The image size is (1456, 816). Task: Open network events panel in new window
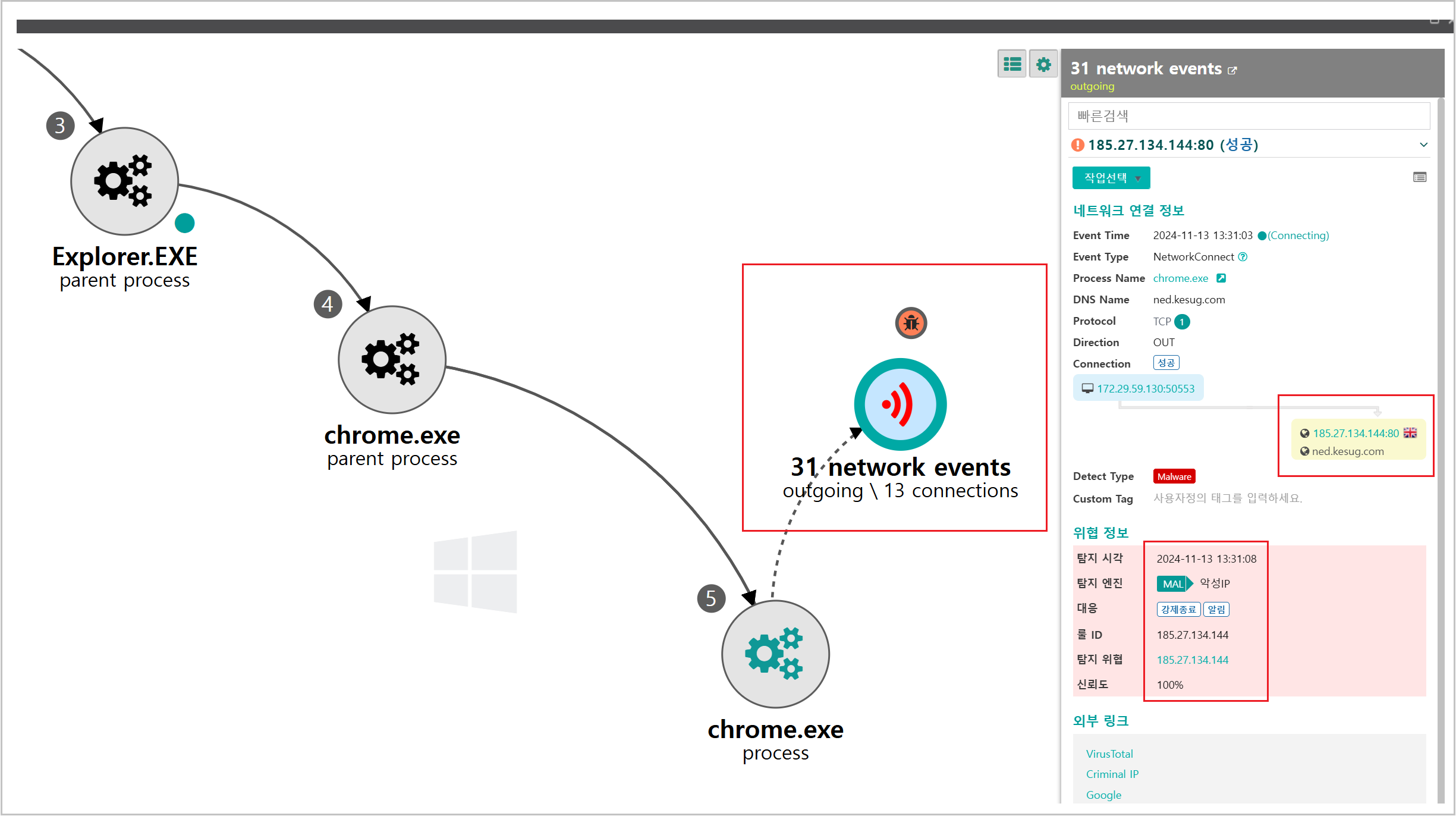[x=1232, y=70]
